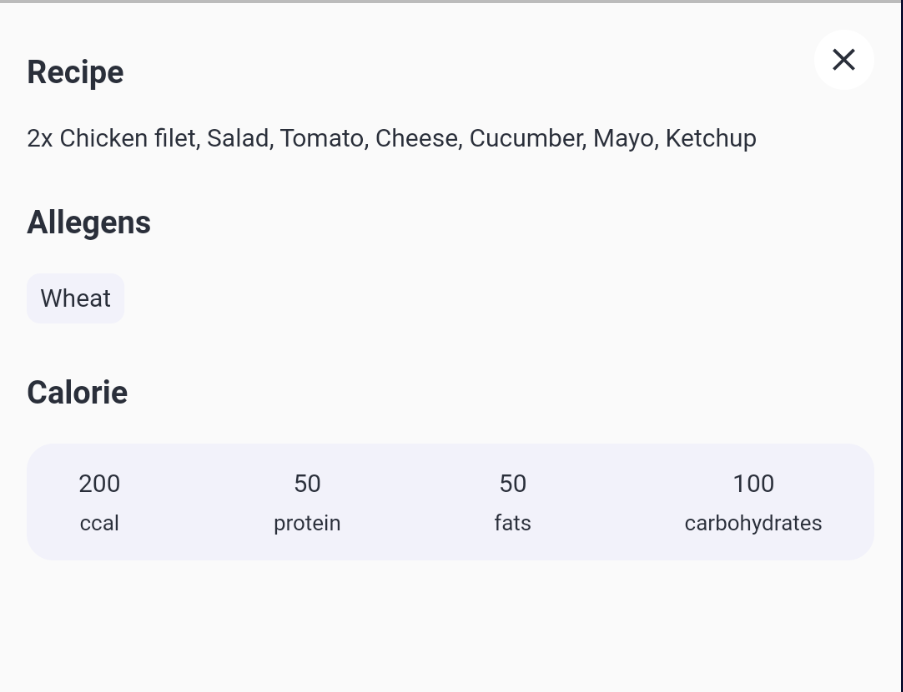Click the carbohydrates label
The height and width of the screenshot is (692, 903).
coord(753,523)
